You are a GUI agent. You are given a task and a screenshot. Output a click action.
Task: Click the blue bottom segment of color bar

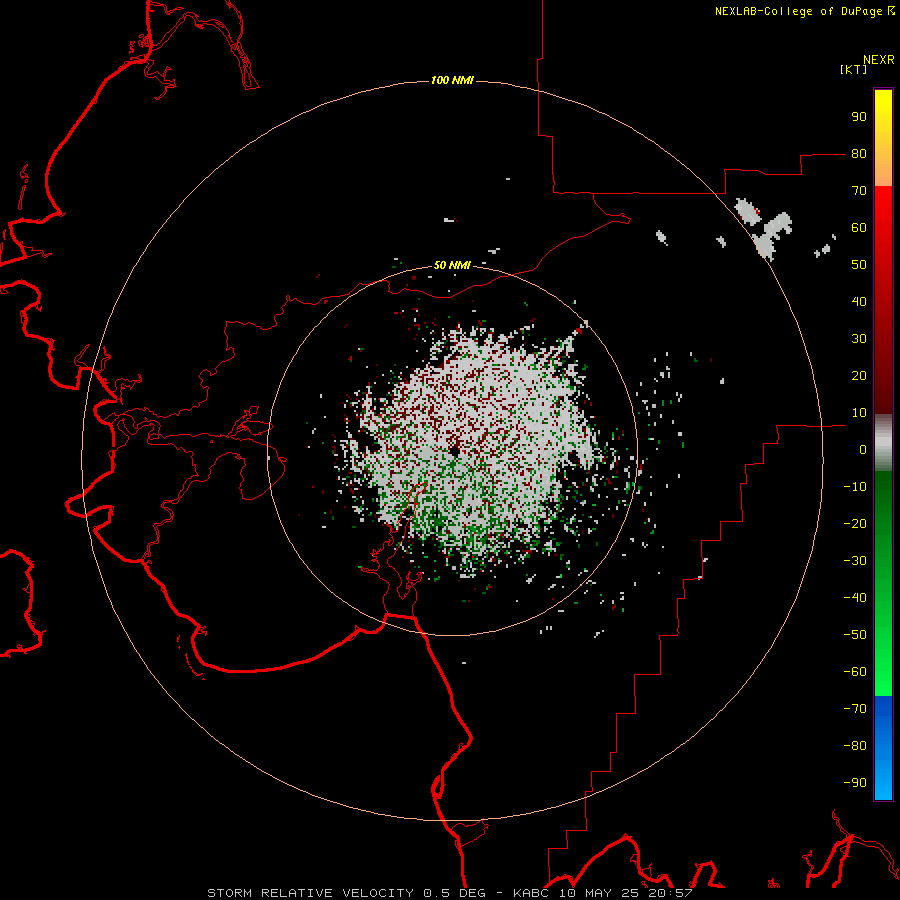click(x=883, y=748)
